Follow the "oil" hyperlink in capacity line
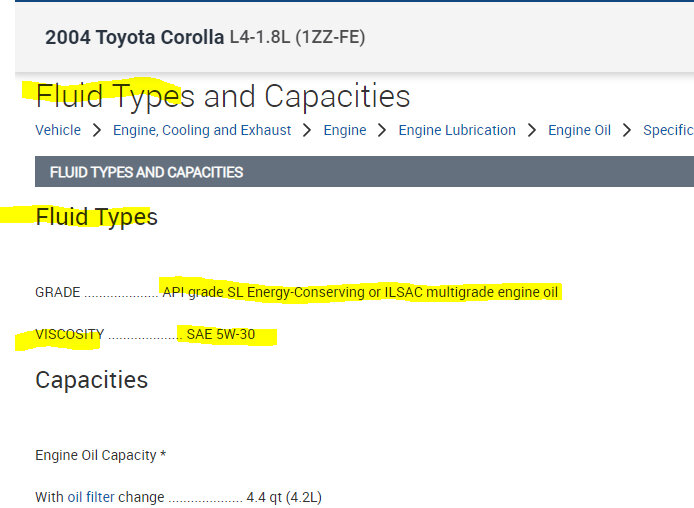 coord(74,497)
